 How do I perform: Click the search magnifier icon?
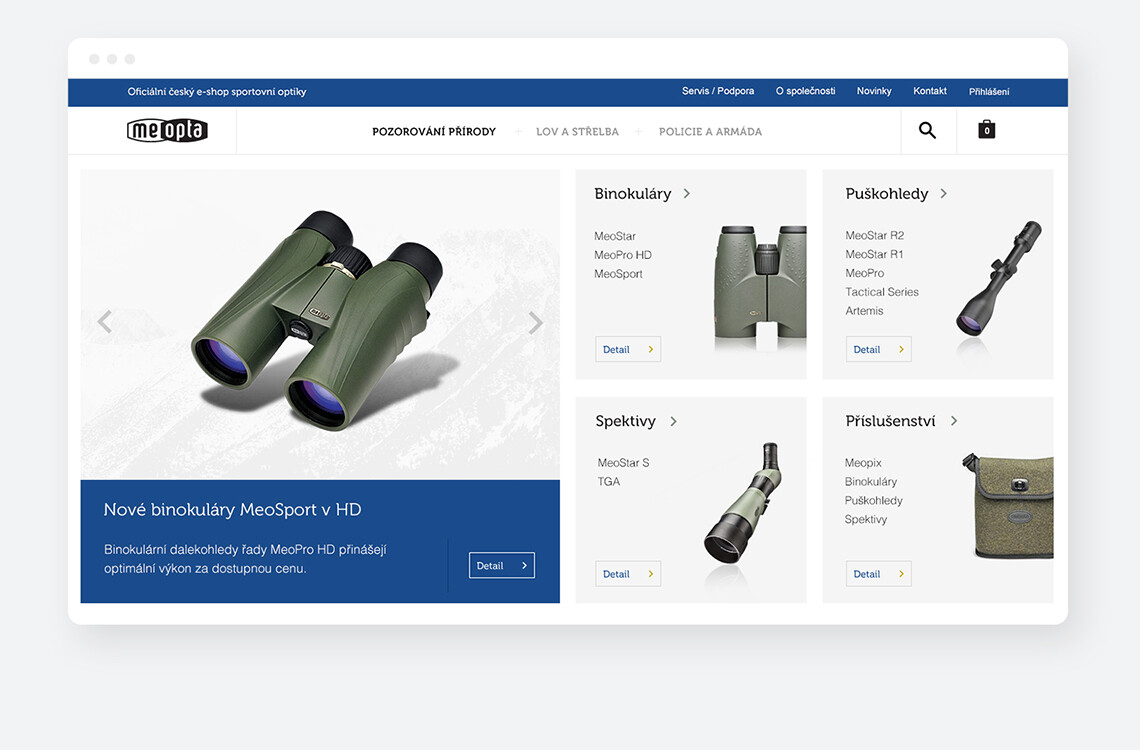point(927,130)
